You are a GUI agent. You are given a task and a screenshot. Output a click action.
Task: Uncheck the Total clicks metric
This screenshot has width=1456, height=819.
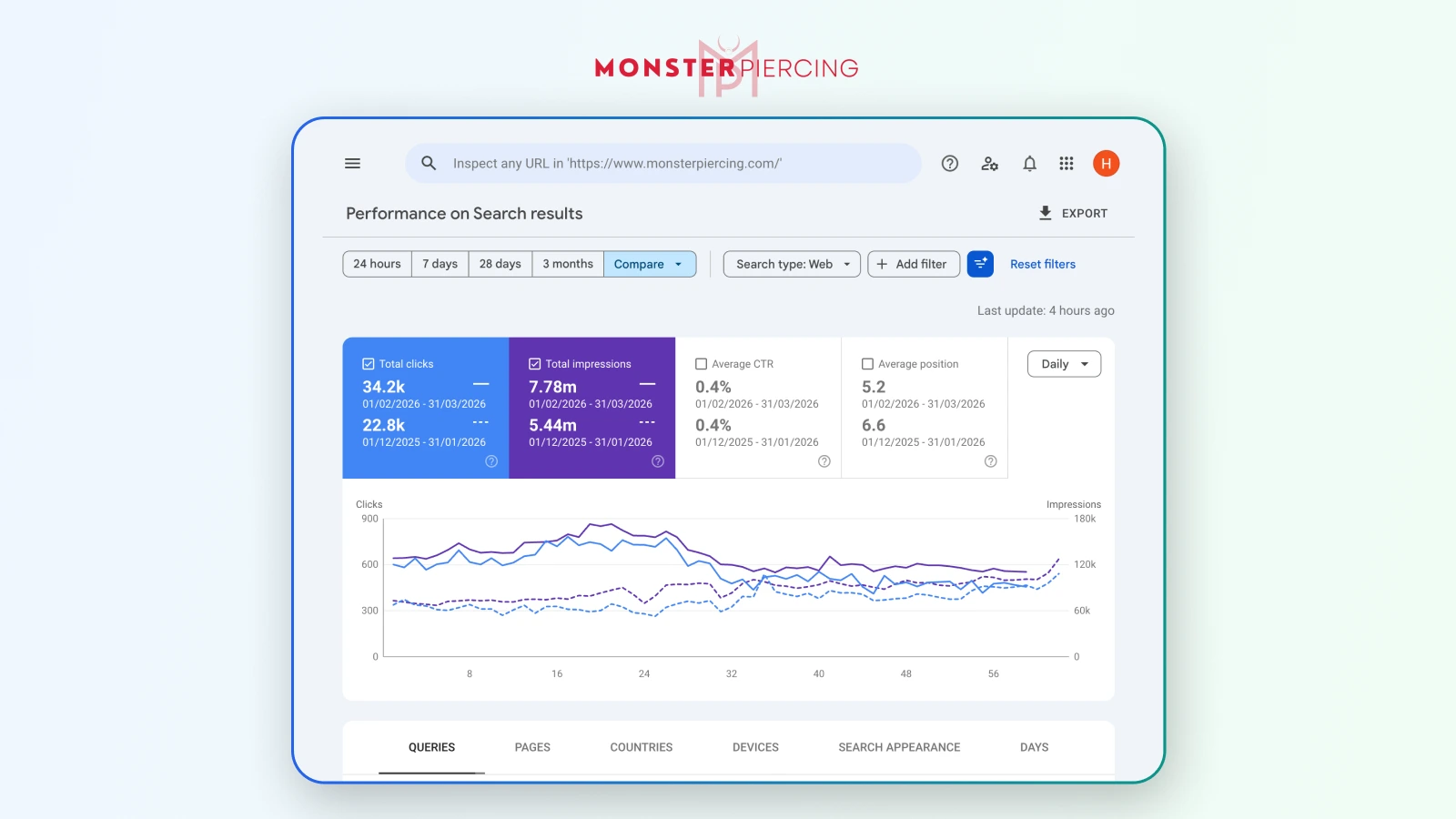point(369,363)
